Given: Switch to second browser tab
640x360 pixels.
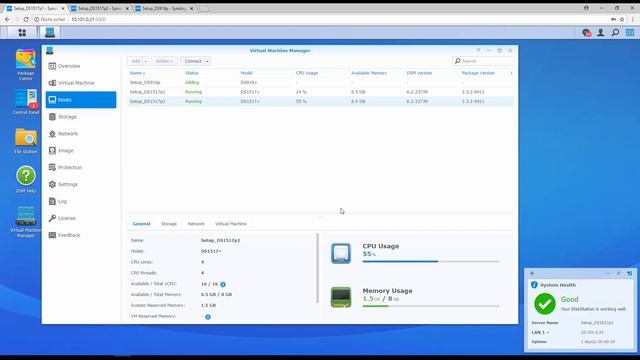Looking at the screenshot, I should [x=100, y=8].
